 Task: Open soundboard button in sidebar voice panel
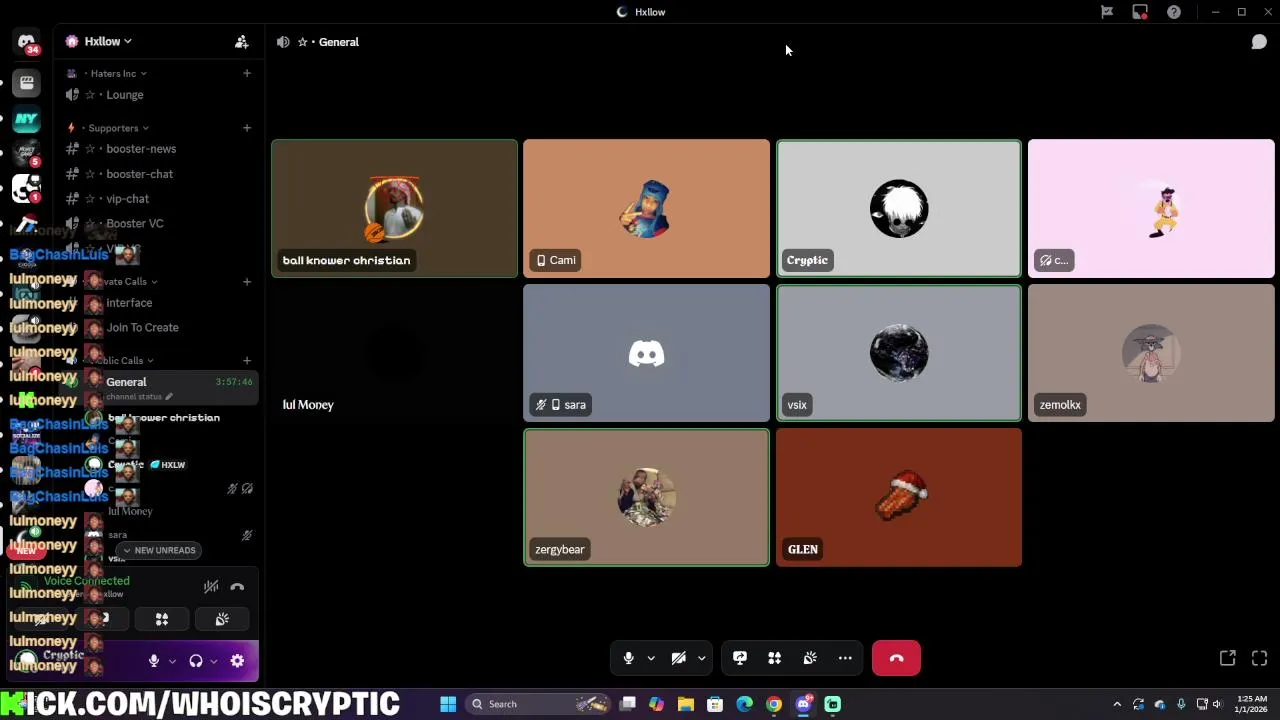[x=222, y=620]
